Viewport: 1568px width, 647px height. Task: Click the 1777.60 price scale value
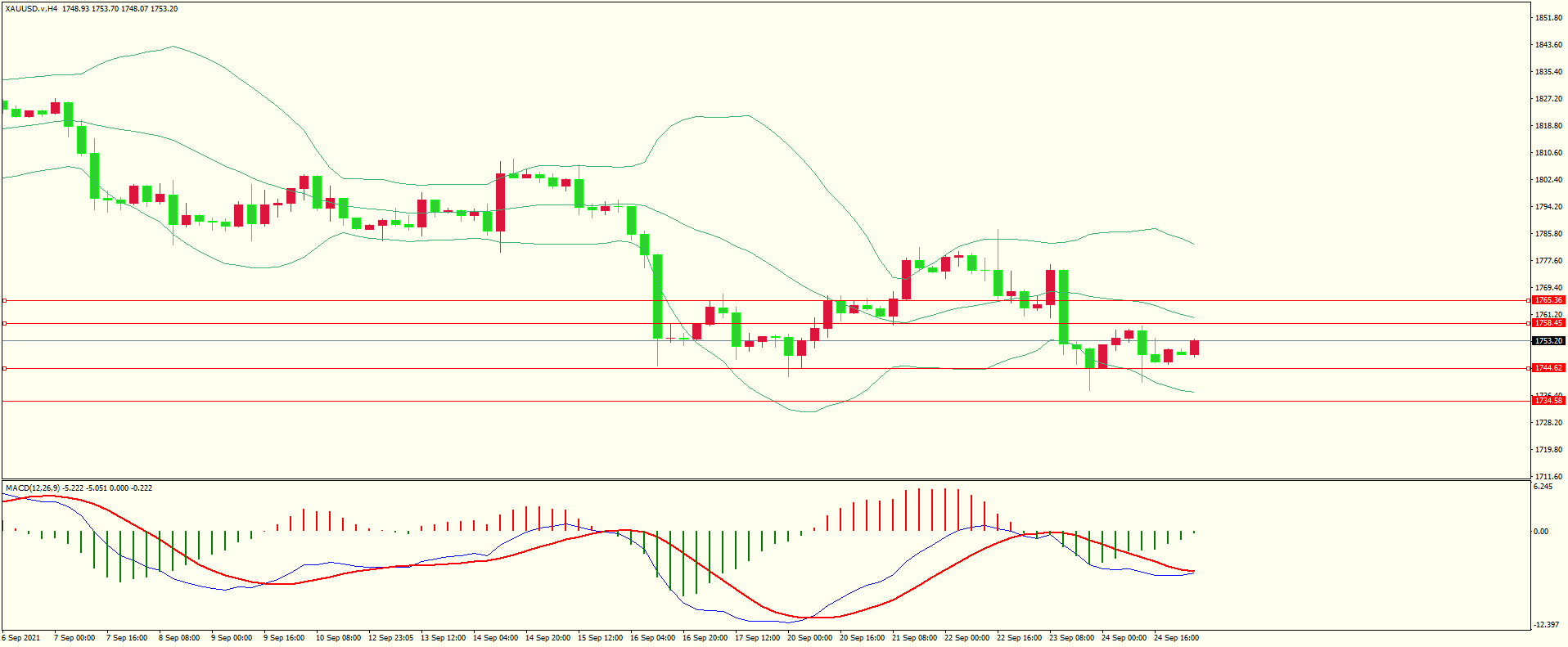tap(1548, 260)
